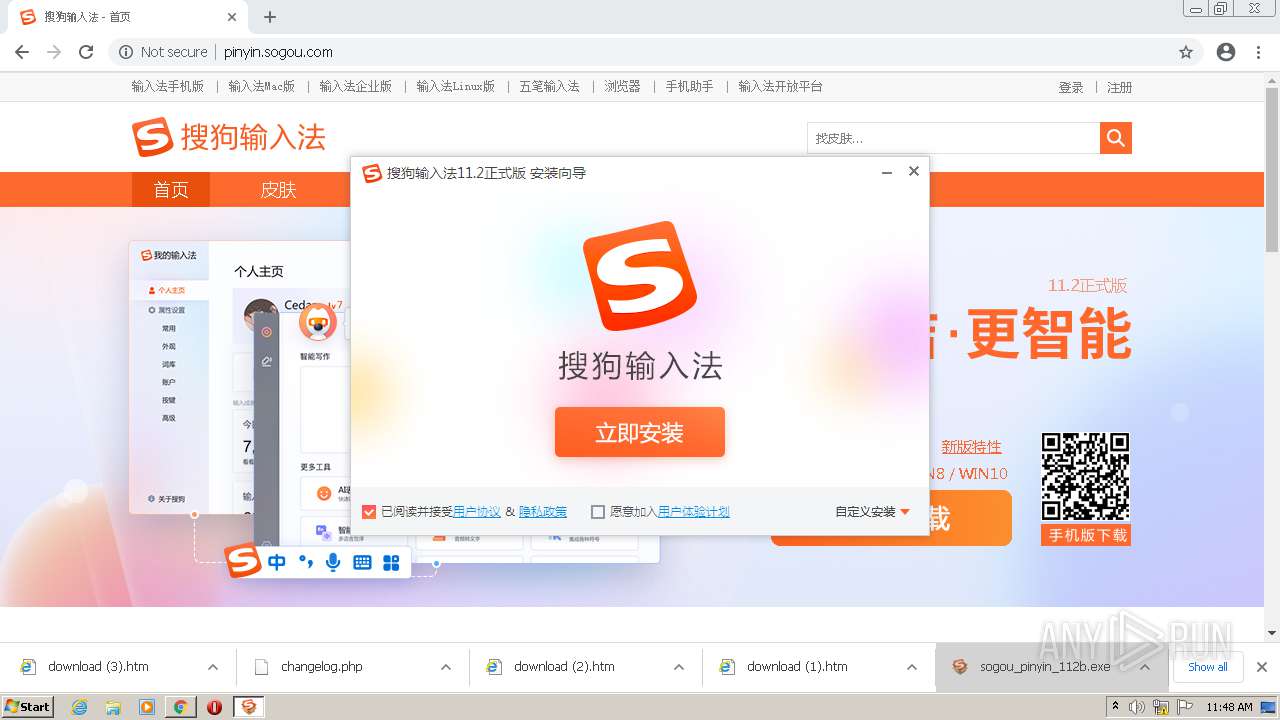Open Chrome's three-dot menu
The image size is (1280, 720).
tap(1258, 52)
